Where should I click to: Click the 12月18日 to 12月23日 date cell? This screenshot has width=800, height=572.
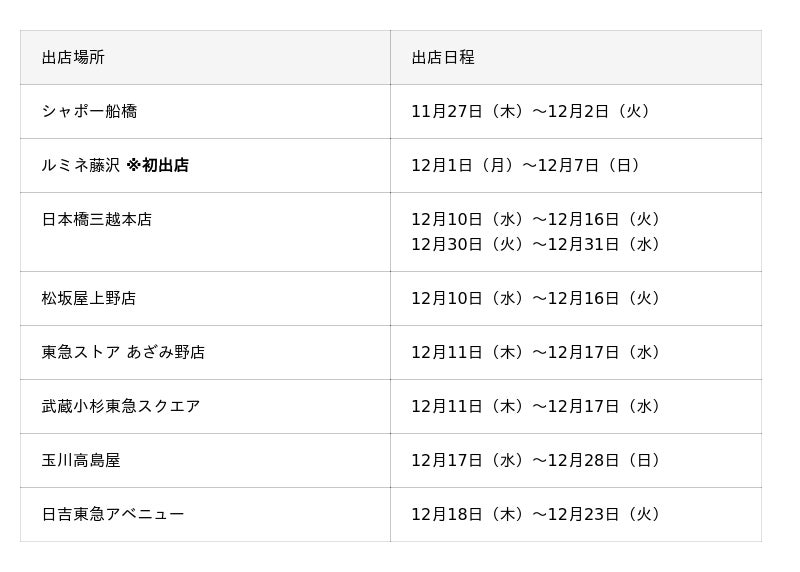click(538, 515)
